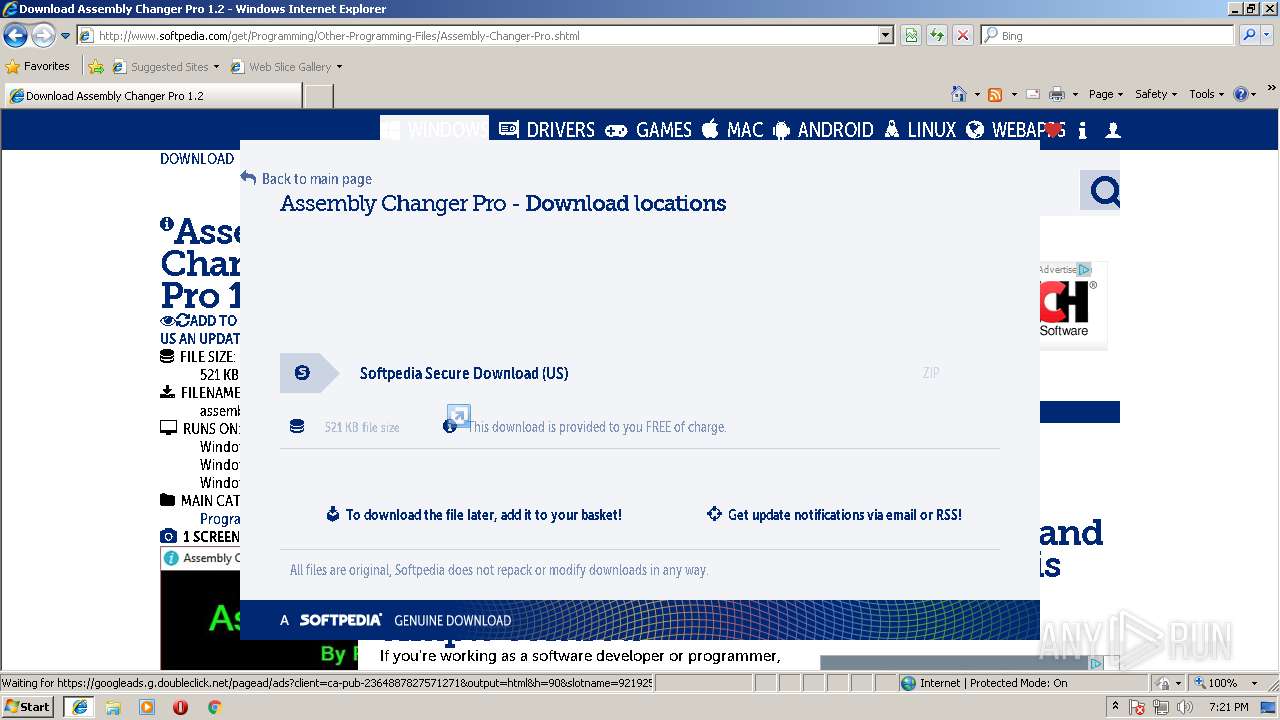Click the 7:21 PM system clock
The image size is (1280, 720).
click(1229, 707)
